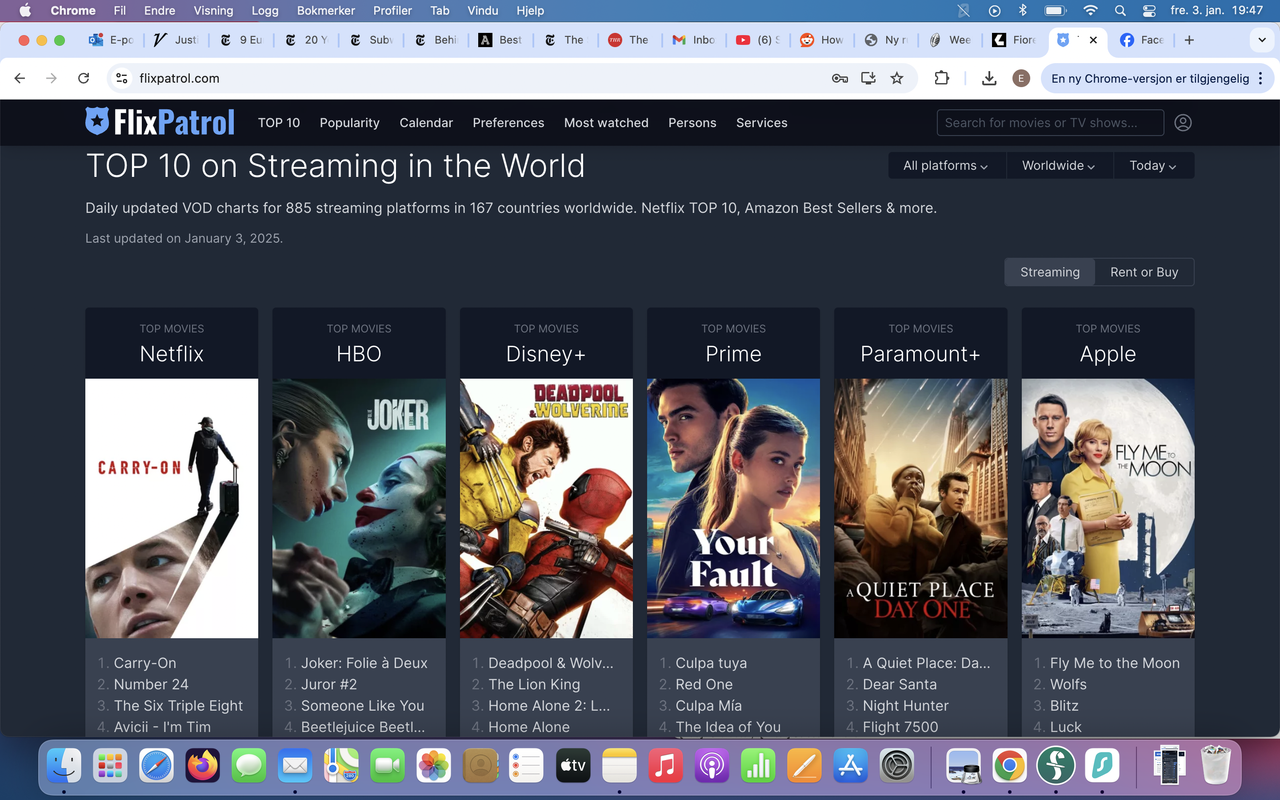The height and width of the screenshot is (800, 1280).
Task: Switch to the YouTube tab
Action: pos(757,40)
